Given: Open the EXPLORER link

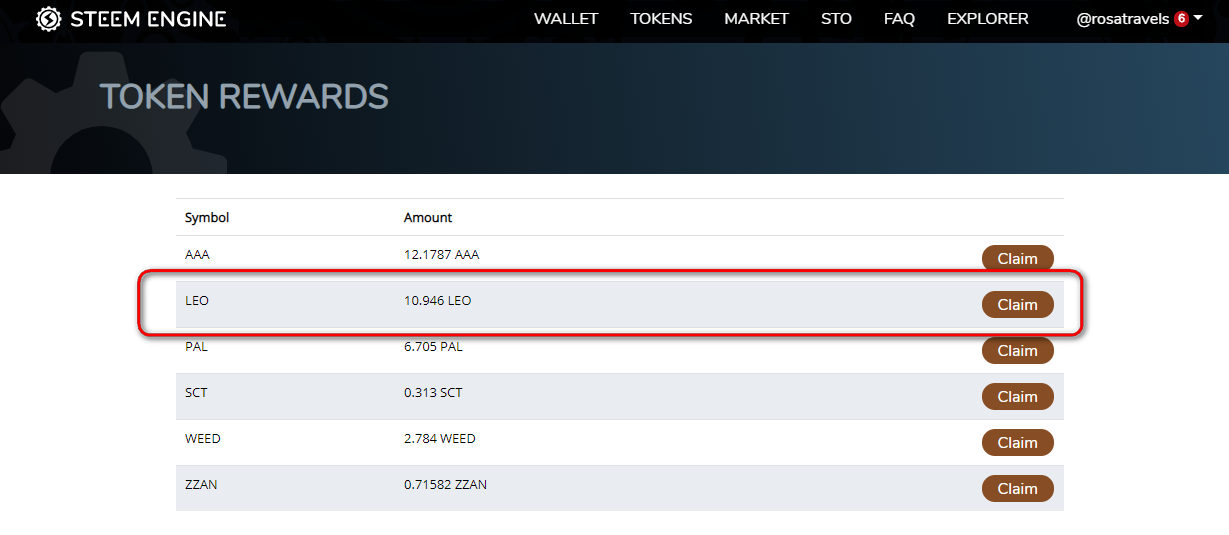Looking at the screenshot, I should coord(988,19).
